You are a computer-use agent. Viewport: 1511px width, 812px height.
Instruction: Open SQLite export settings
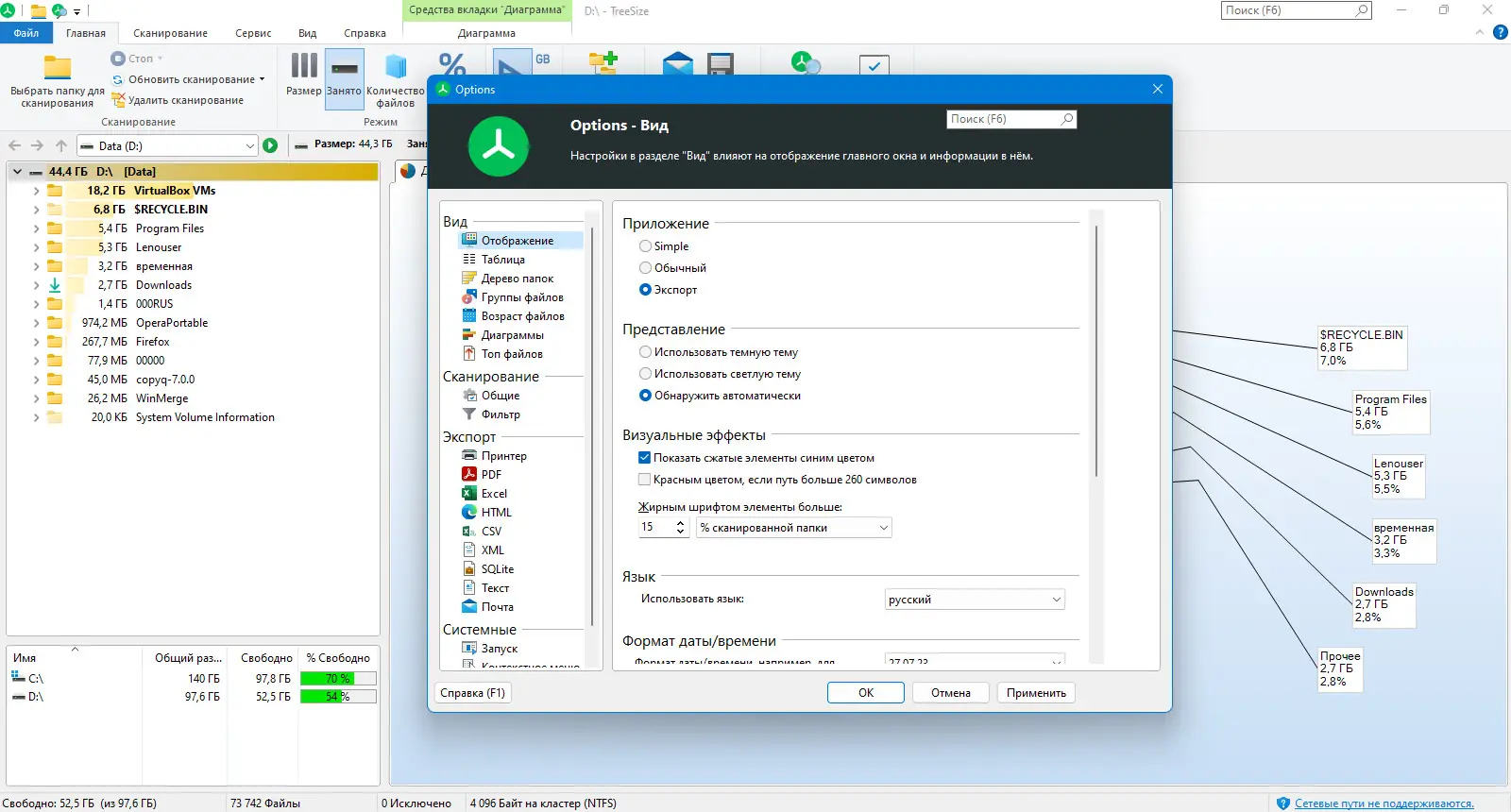pos(498,569)
